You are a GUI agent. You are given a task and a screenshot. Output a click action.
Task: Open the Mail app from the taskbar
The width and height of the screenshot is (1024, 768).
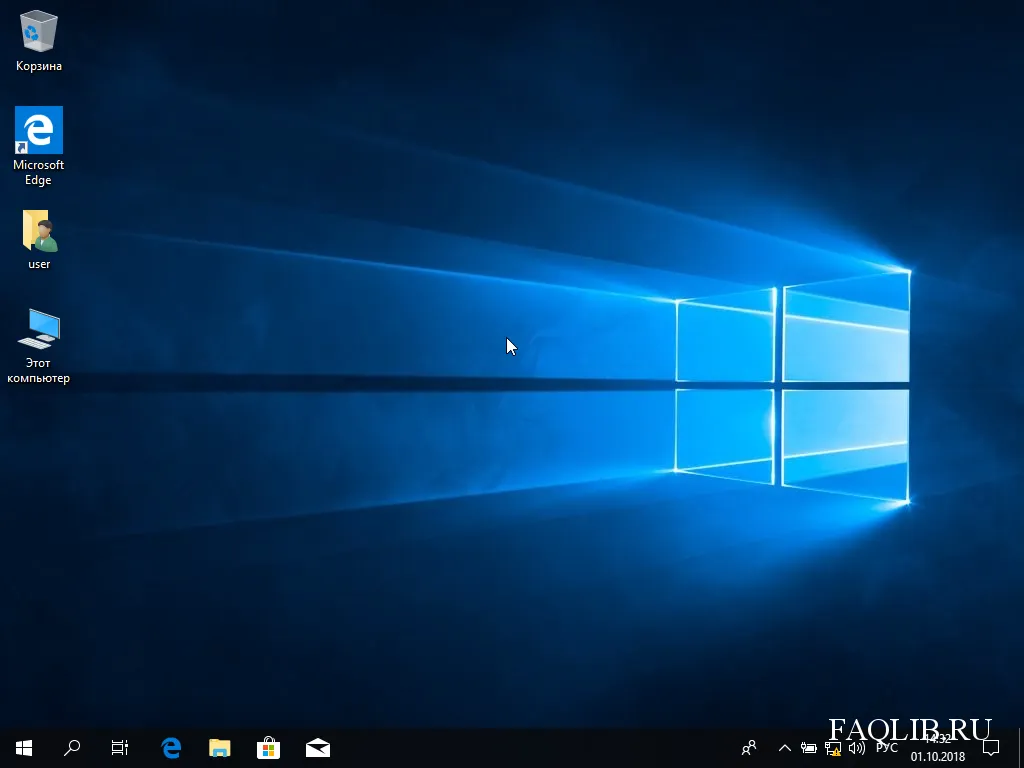318,748
